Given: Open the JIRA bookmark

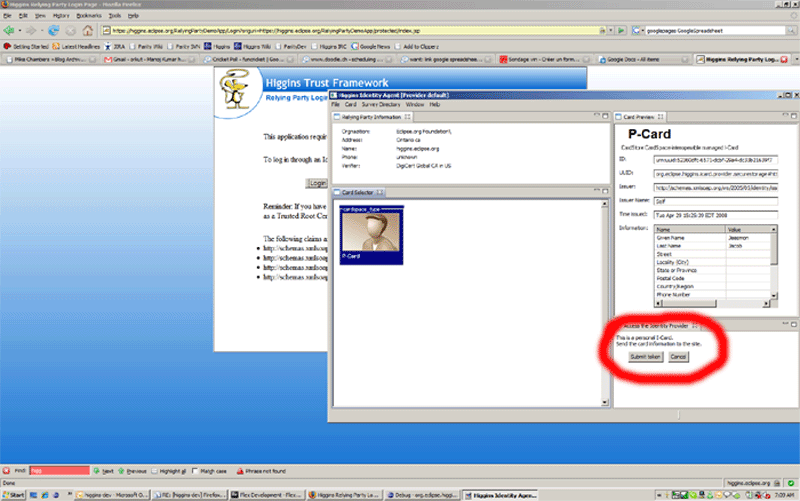Looking at the screenshot, I should point(115,46).
